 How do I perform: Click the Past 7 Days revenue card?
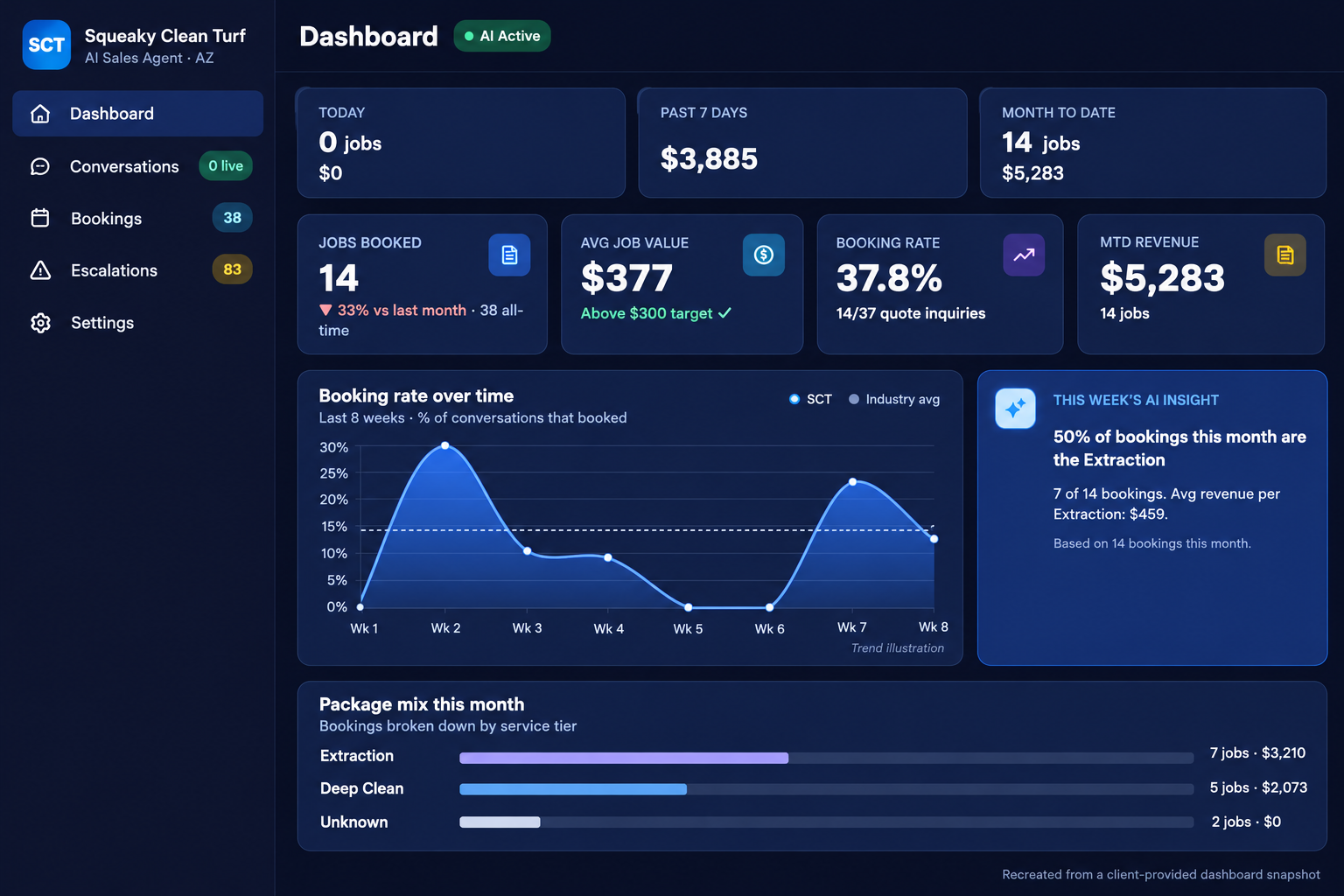click(x=803, y=143)
